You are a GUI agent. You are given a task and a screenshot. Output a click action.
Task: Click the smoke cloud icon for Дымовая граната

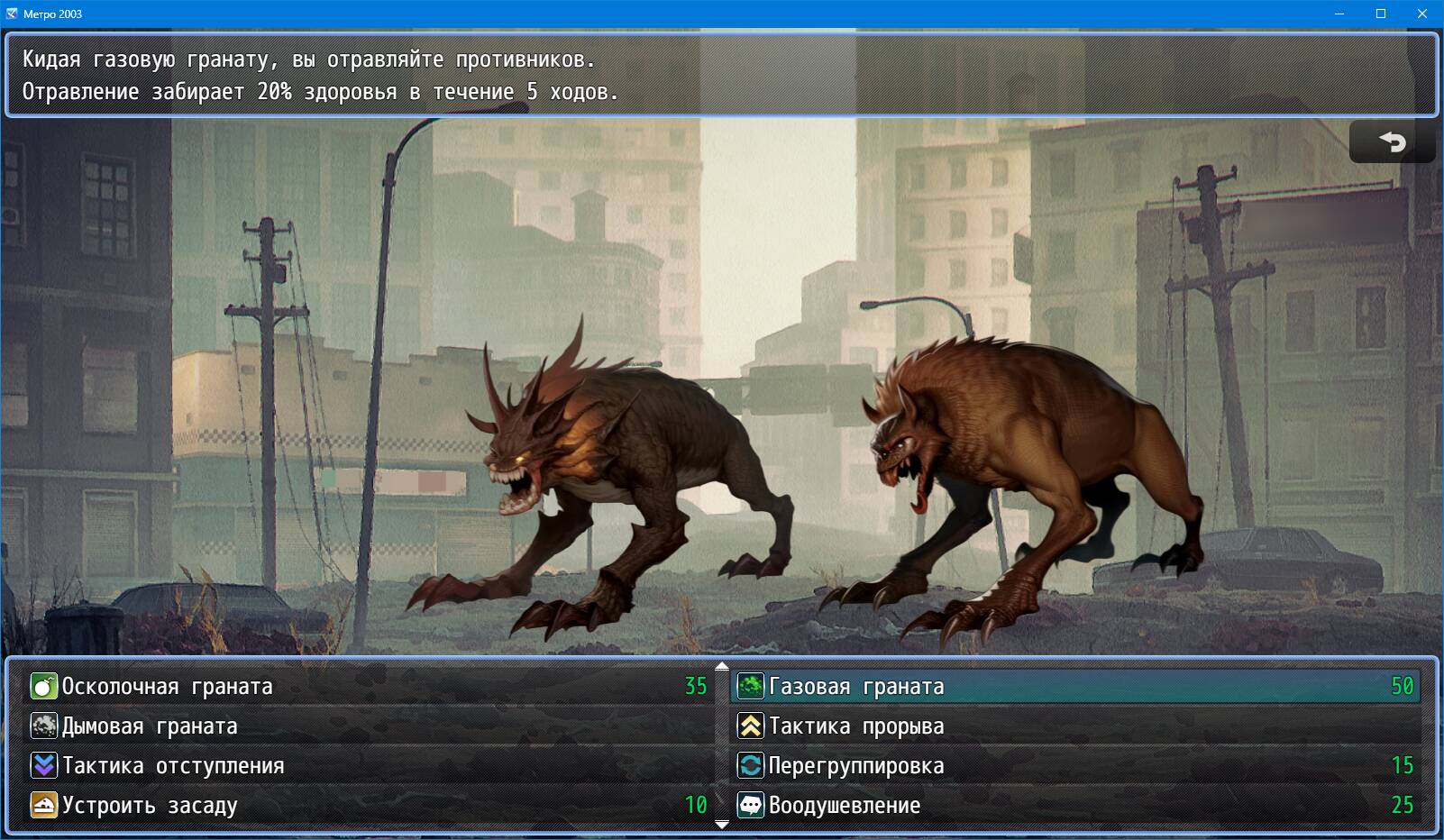(x=43, y=726)
